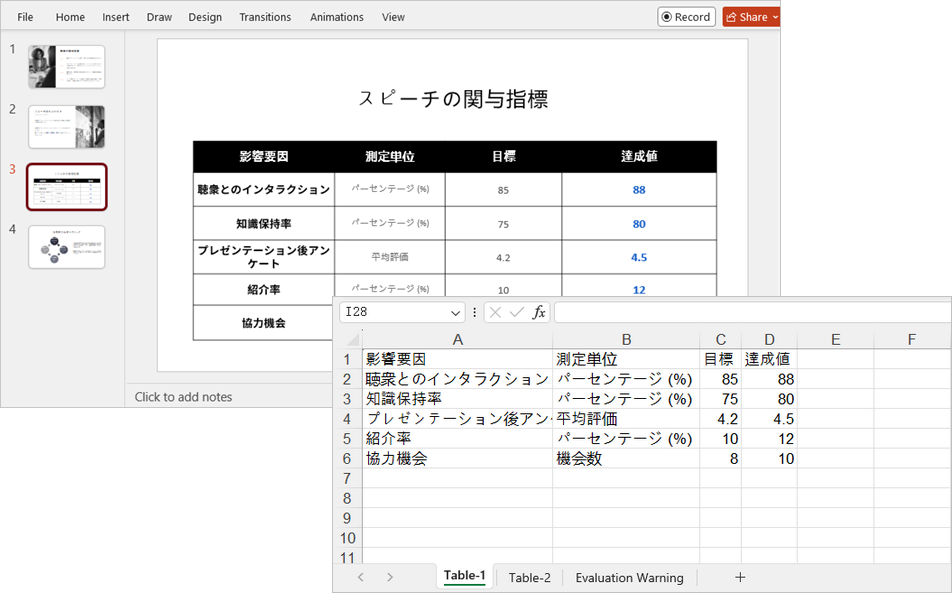Click cell B1 containing 測定単位
Viewport: 952px width, 593px height.
point(626,359)
